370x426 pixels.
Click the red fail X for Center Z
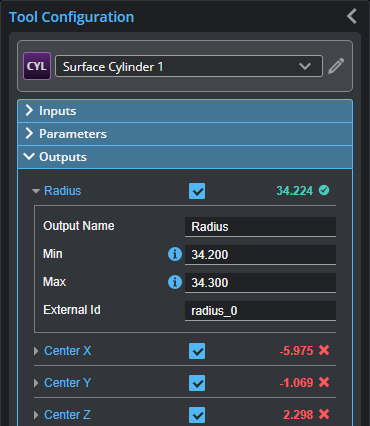[324, 414]
